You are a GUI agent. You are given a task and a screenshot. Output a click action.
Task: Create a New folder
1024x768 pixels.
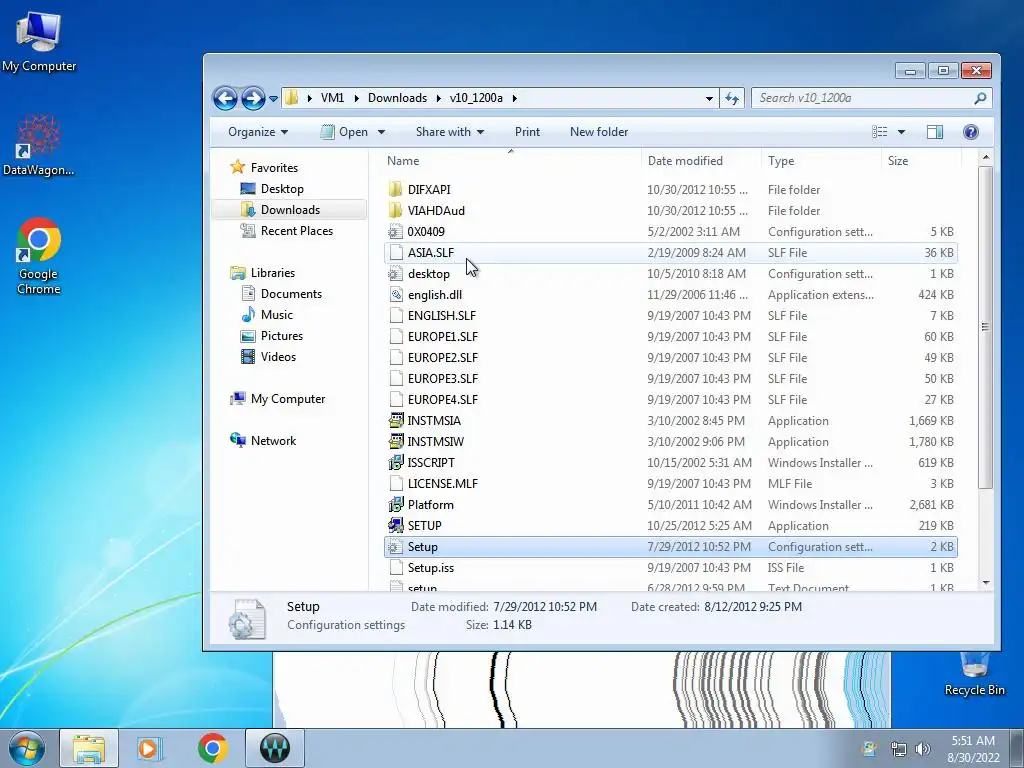599,132
